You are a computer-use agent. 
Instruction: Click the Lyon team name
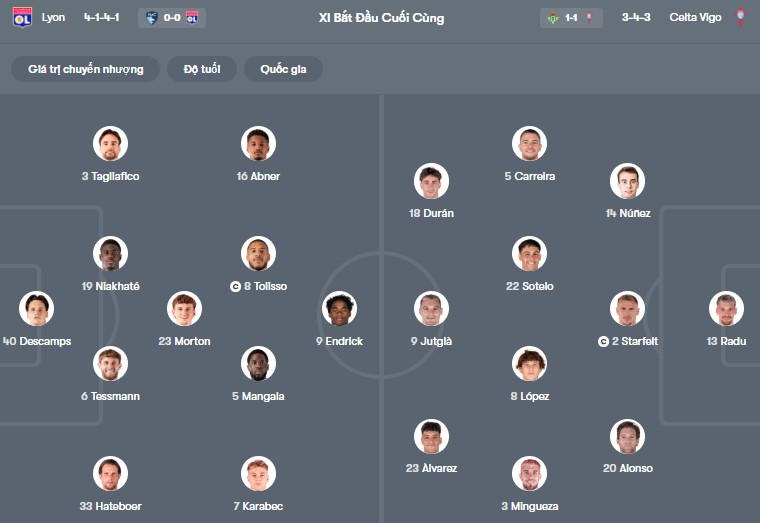[54, 17]
